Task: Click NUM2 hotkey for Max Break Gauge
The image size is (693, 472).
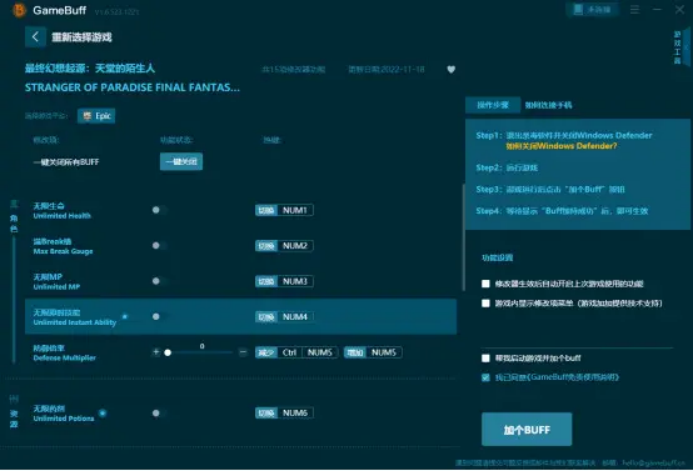Action: (x=295, y=246)
